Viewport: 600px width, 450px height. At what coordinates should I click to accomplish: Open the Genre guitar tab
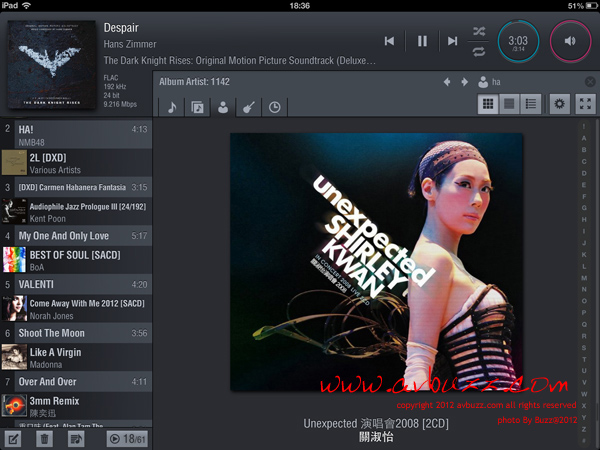pos(249,106)
